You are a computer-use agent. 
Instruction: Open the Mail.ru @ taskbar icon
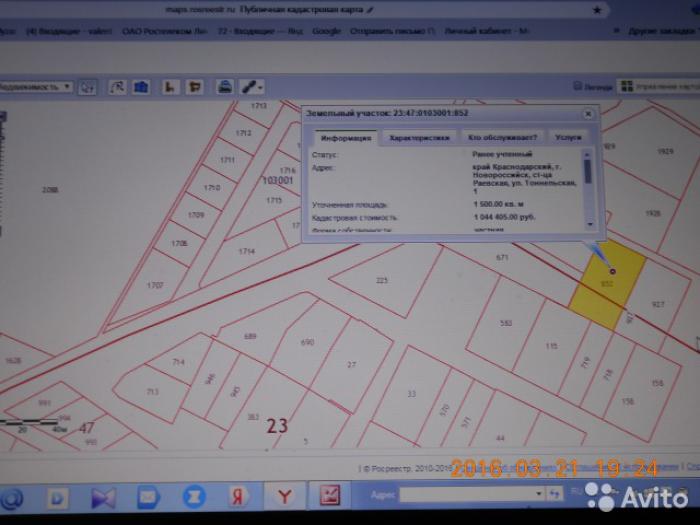point(12,498)
